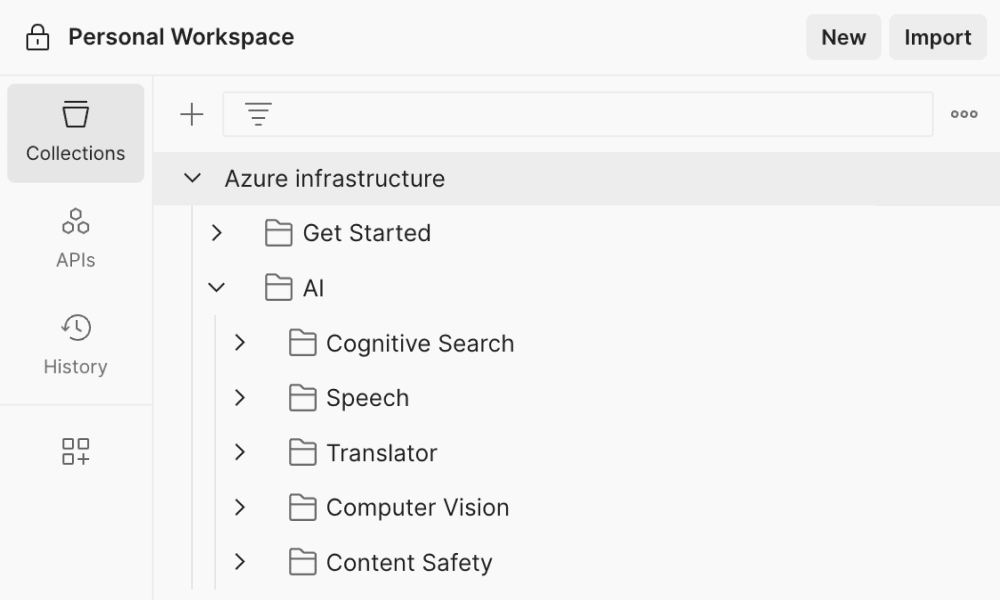Collapse the AI folder
The height and width of the screenshot is (600, 1000).
coord(216,287)
